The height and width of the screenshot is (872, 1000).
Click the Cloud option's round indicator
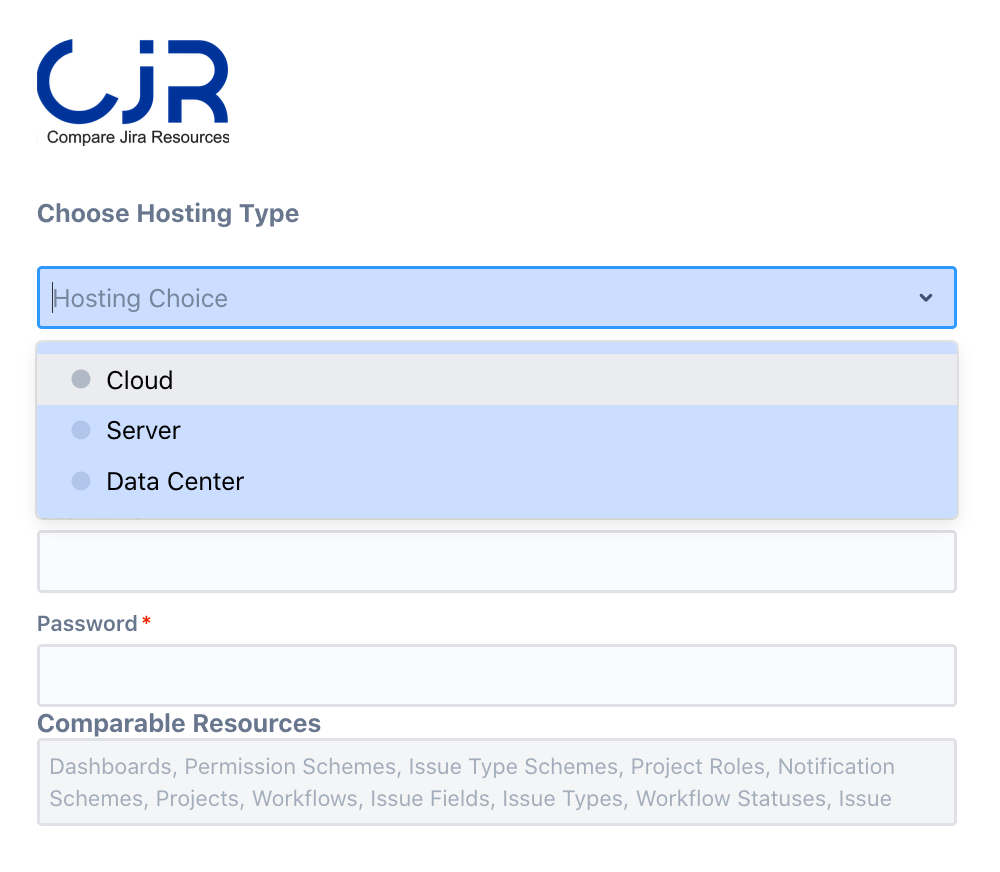[81, 379]
